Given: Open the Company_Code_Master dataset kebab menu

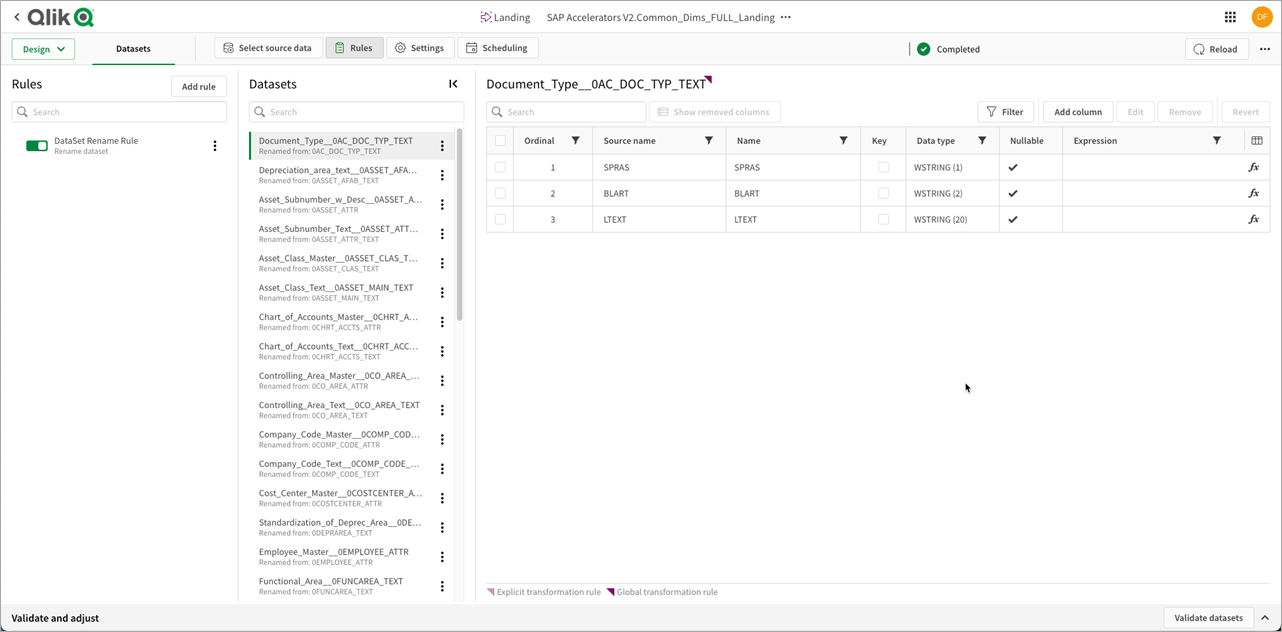Looking at the screenshot, I should tap(442, 439).
